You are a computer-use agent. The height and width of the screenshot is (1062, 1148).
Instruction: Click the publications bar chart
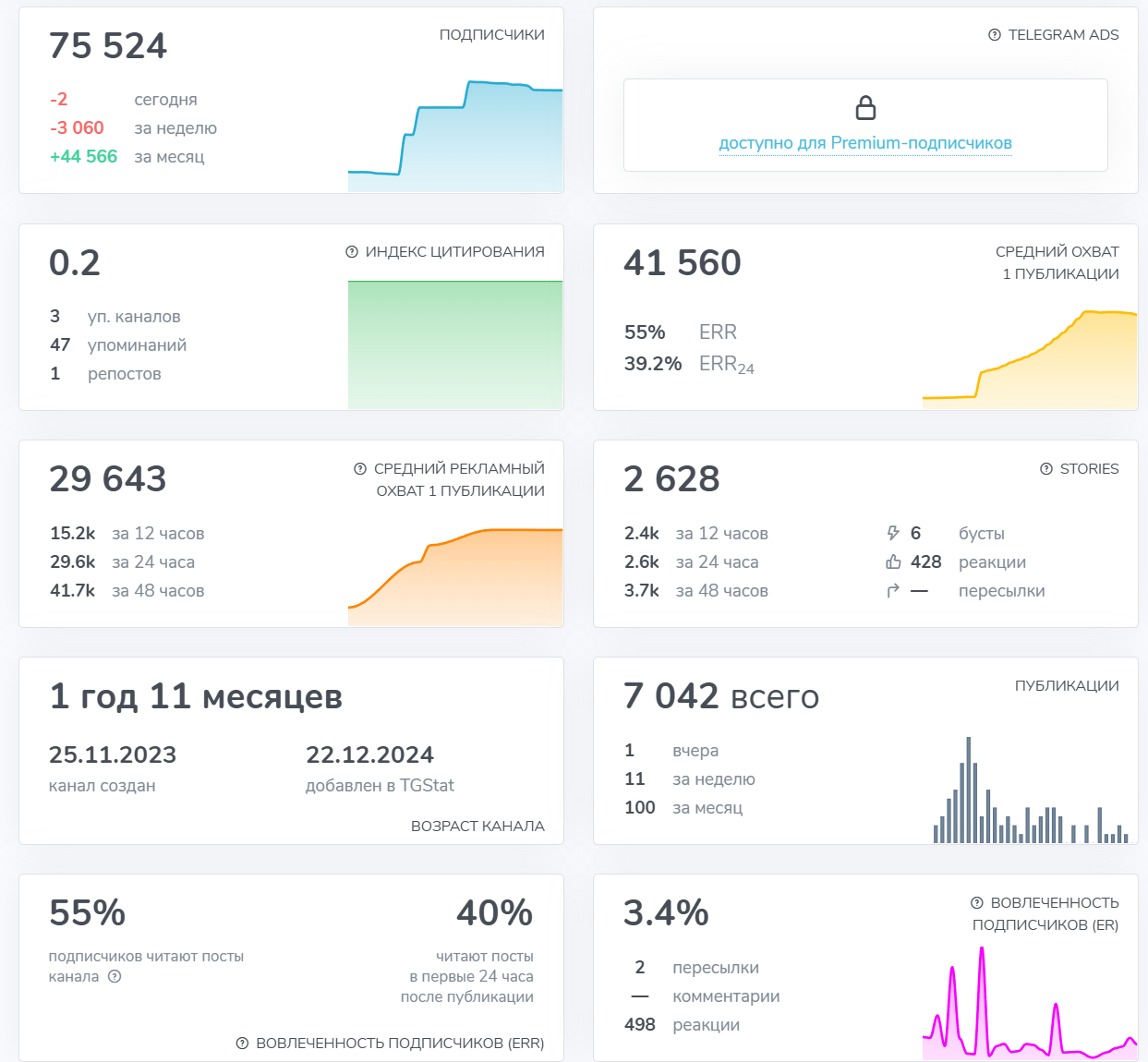(x=1030, y=794)
